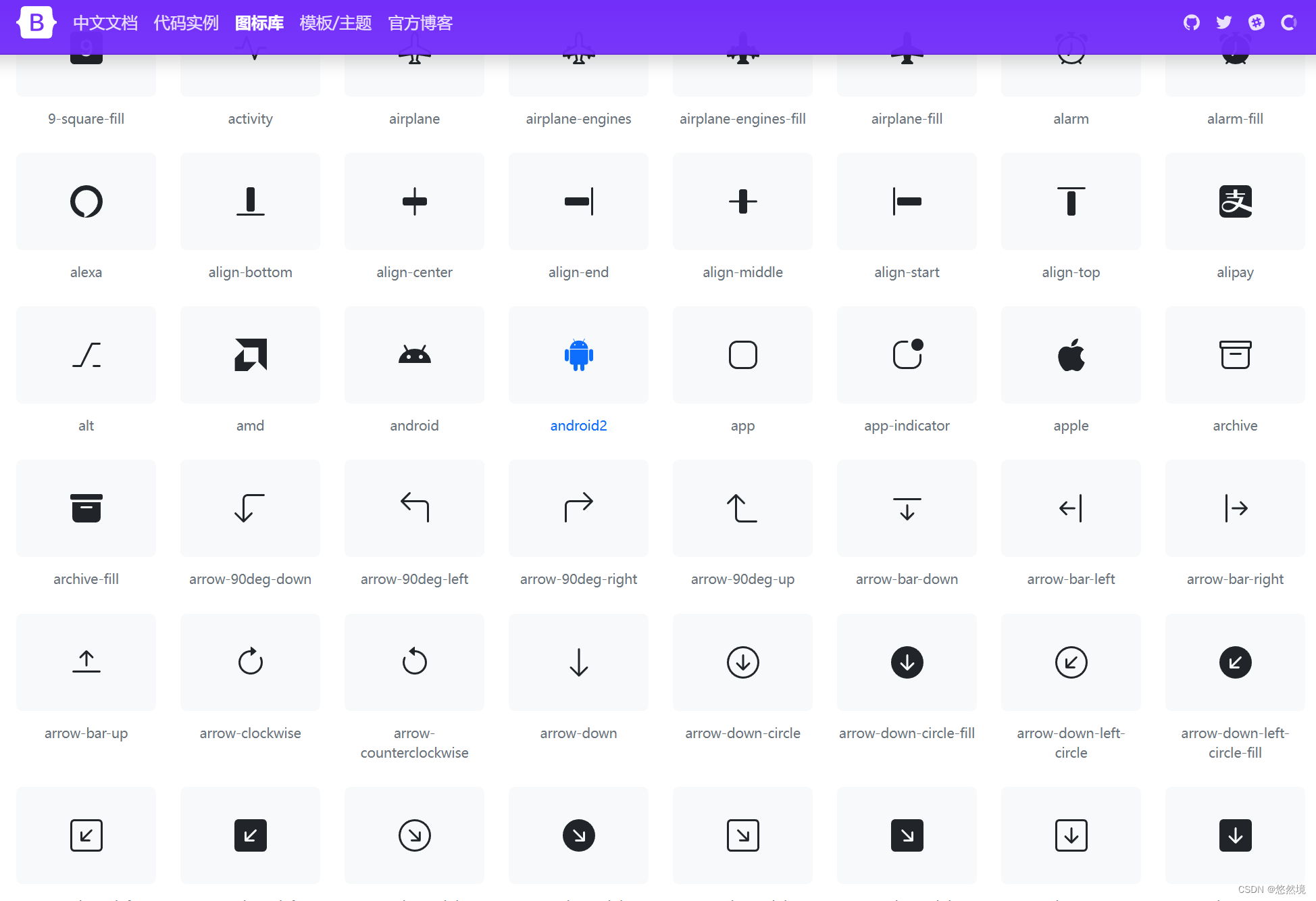Click the airplane-engines-fill label
This screenshot has width=1316, height=901.
pyautogui.click(x=742, y=119)
